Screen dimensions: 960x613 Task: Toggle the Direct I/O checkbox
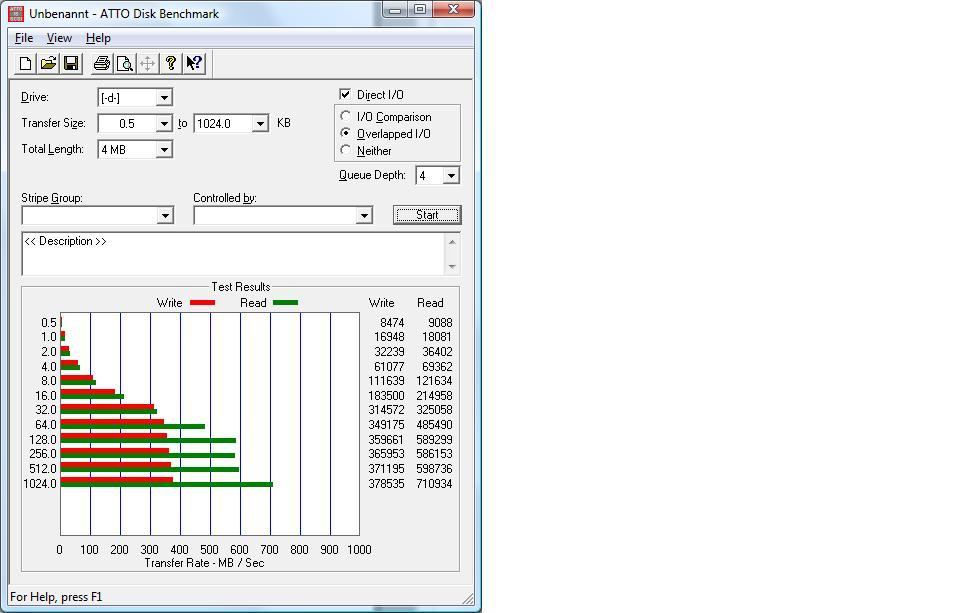tap(345, 94)
